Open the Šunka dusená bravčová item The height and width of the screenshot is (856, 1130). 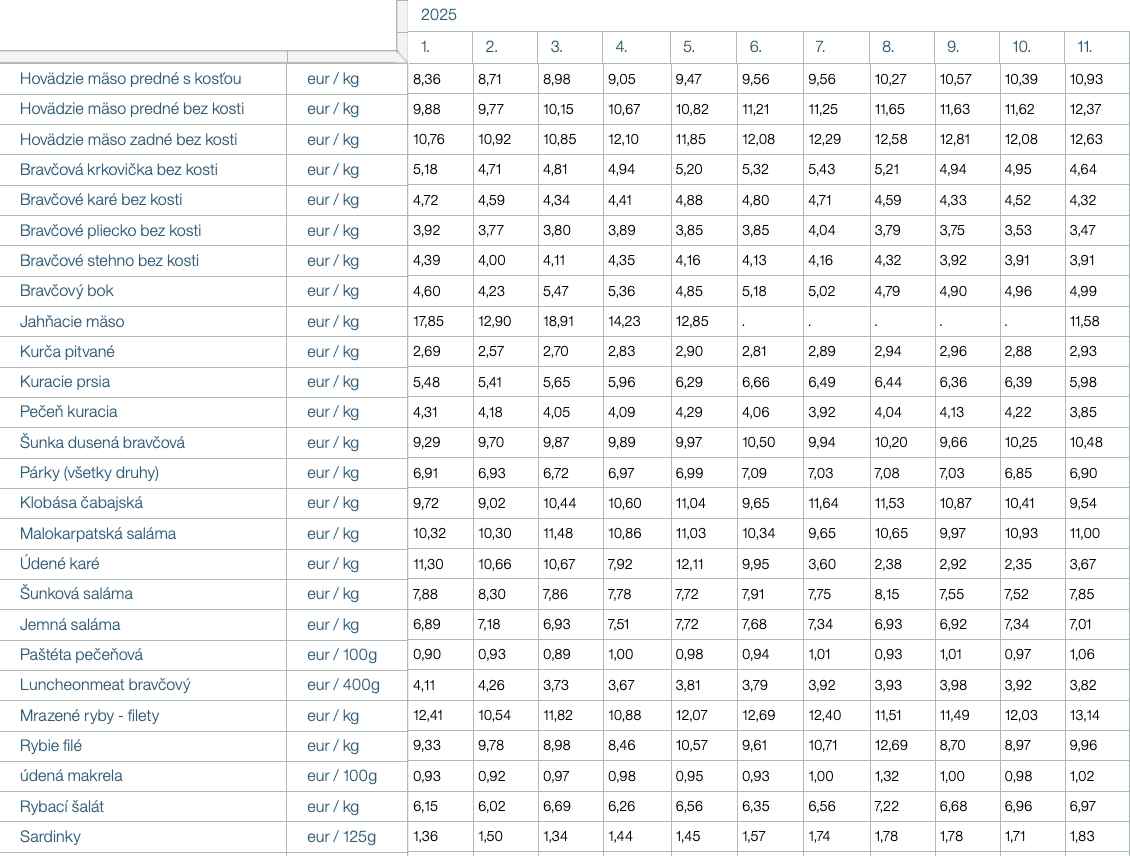102,443
